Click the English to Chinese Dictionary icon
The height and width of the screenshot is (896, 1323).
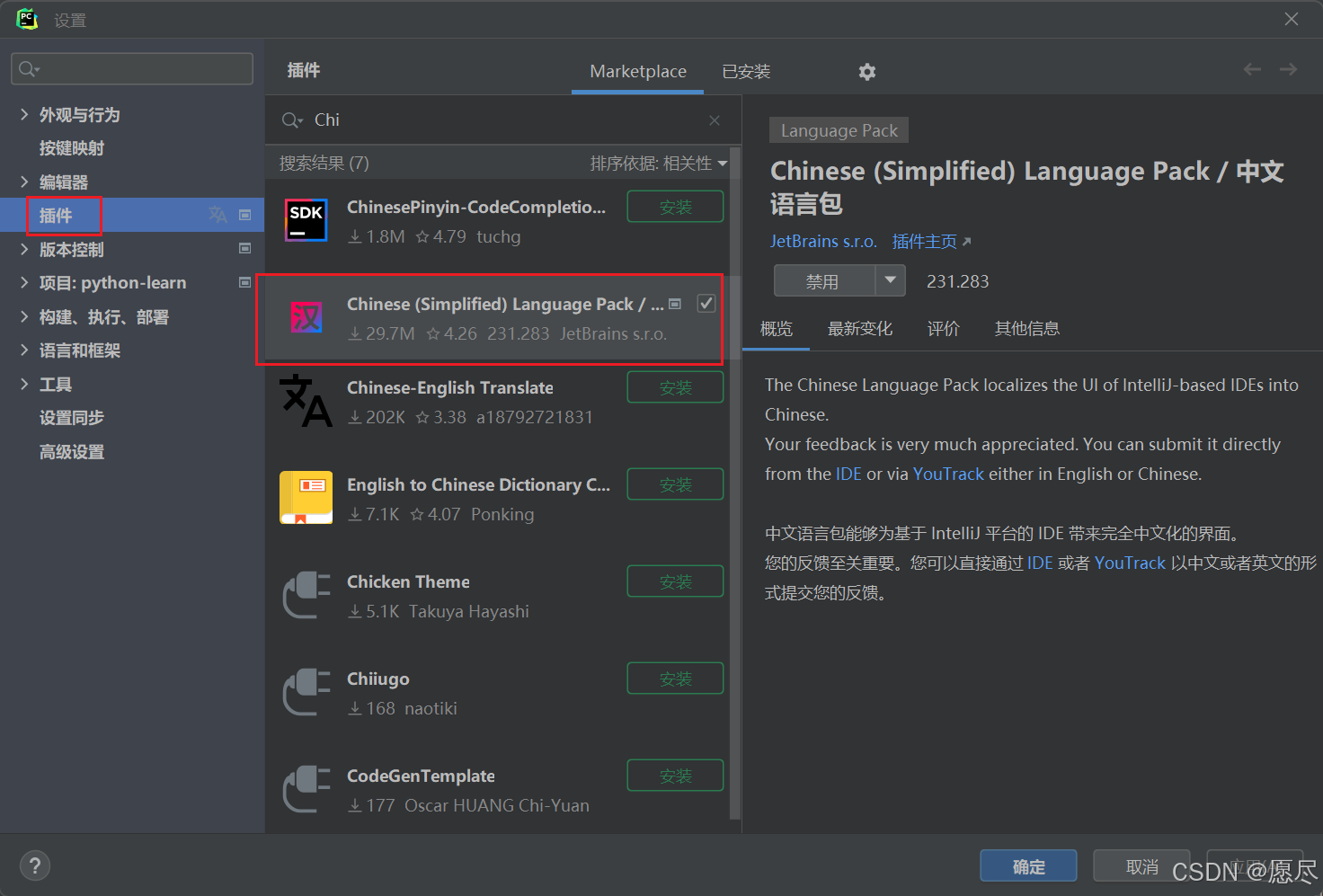[x=306, y=498]
